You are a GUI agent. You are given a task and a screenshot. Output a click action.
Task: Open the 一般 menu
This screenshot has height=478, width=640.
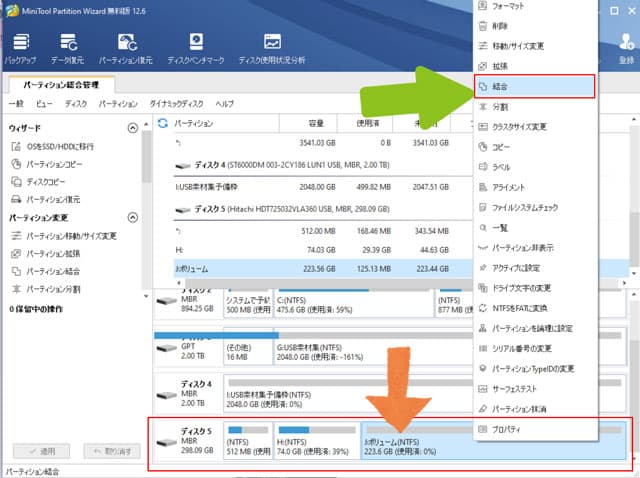tap(16, 104)
